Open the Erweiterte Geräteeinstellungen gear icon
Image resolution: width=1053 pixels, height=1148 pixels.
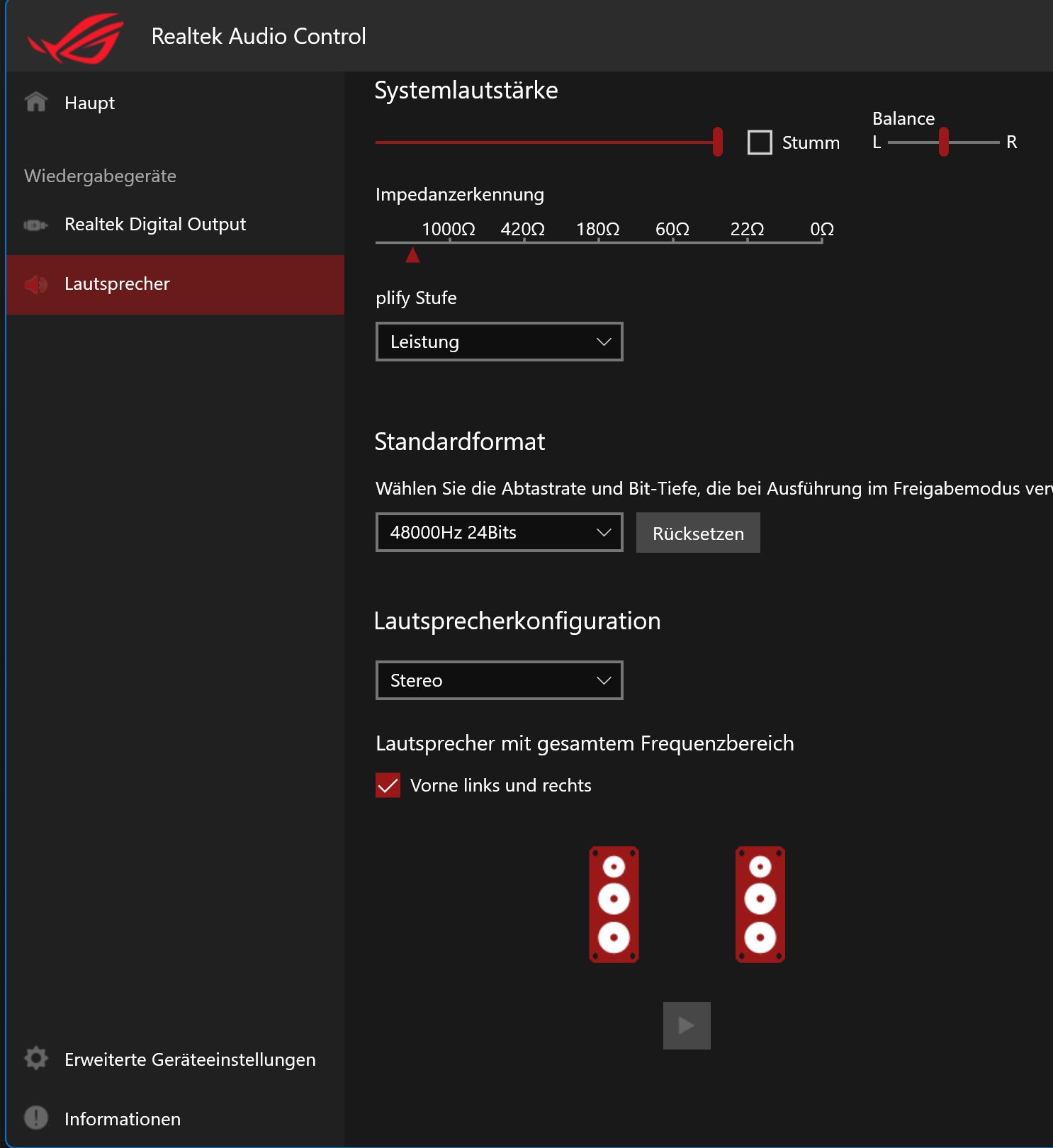pyautogui.click(x=36, y=1059)
